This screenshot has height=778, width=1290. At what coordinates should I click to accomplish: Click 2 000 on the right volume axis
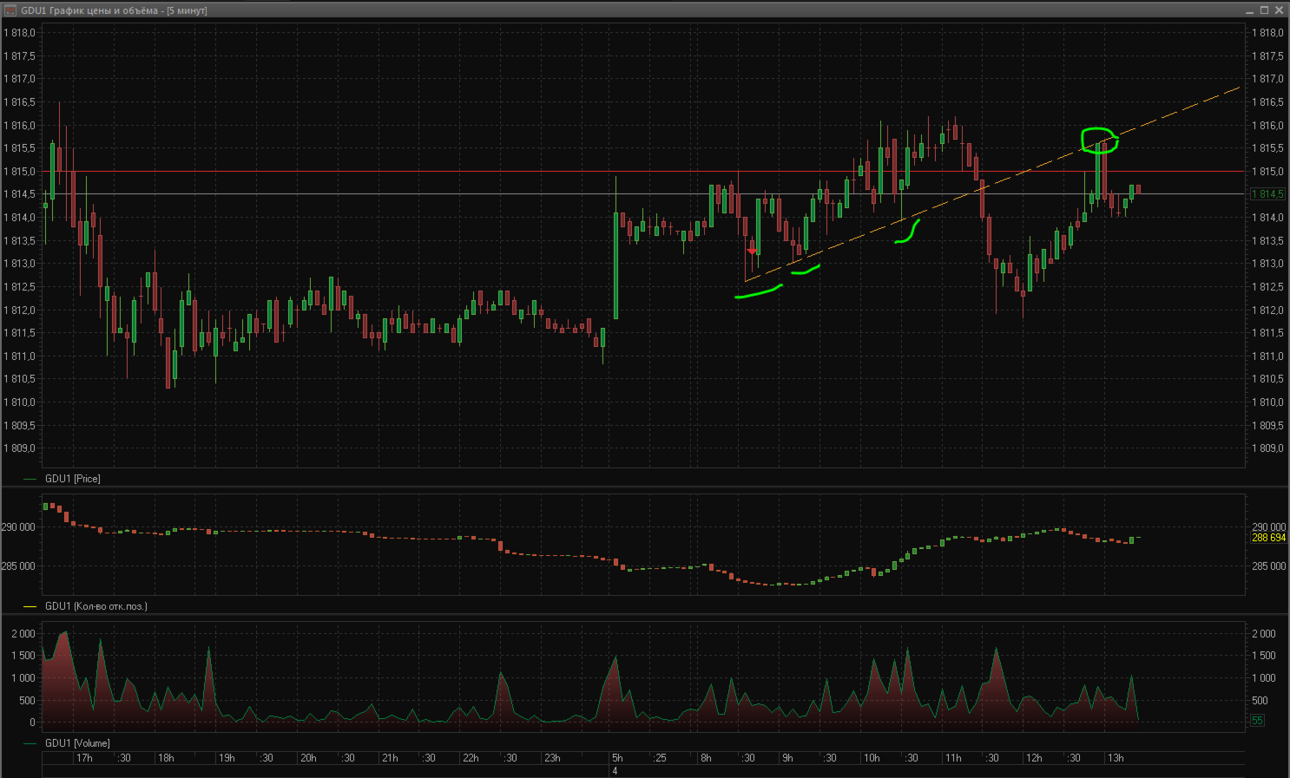pyautogui.click(x=1262, y=634)
